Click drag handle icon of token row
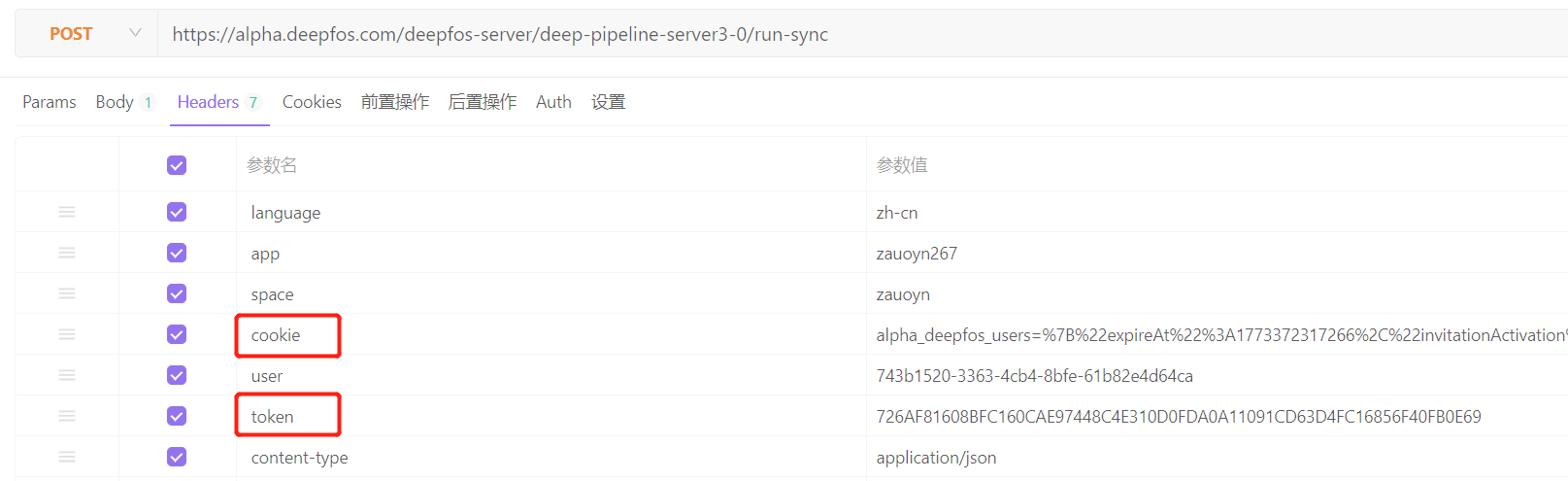The height and width of the screenshot is (481, 1568). coord(67,416)
